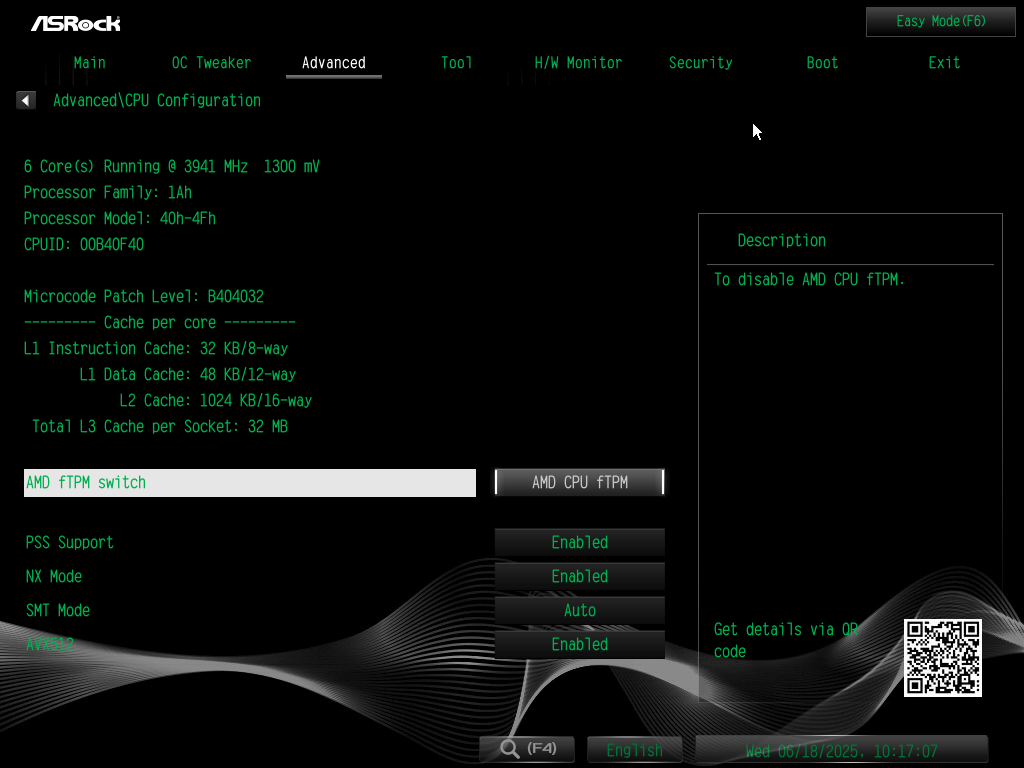
Task: Click the ASRock logo
Action: (x=76, y=24)
